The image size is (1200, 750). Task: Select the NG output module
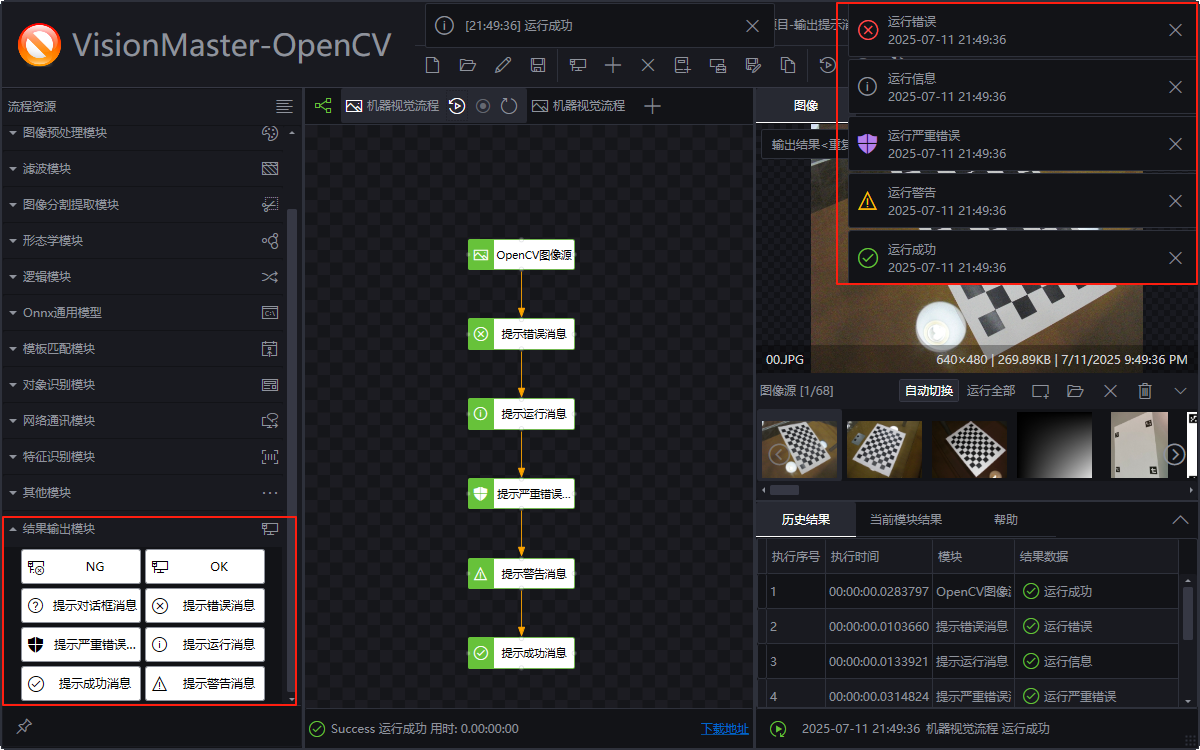(x=80, y=566)
